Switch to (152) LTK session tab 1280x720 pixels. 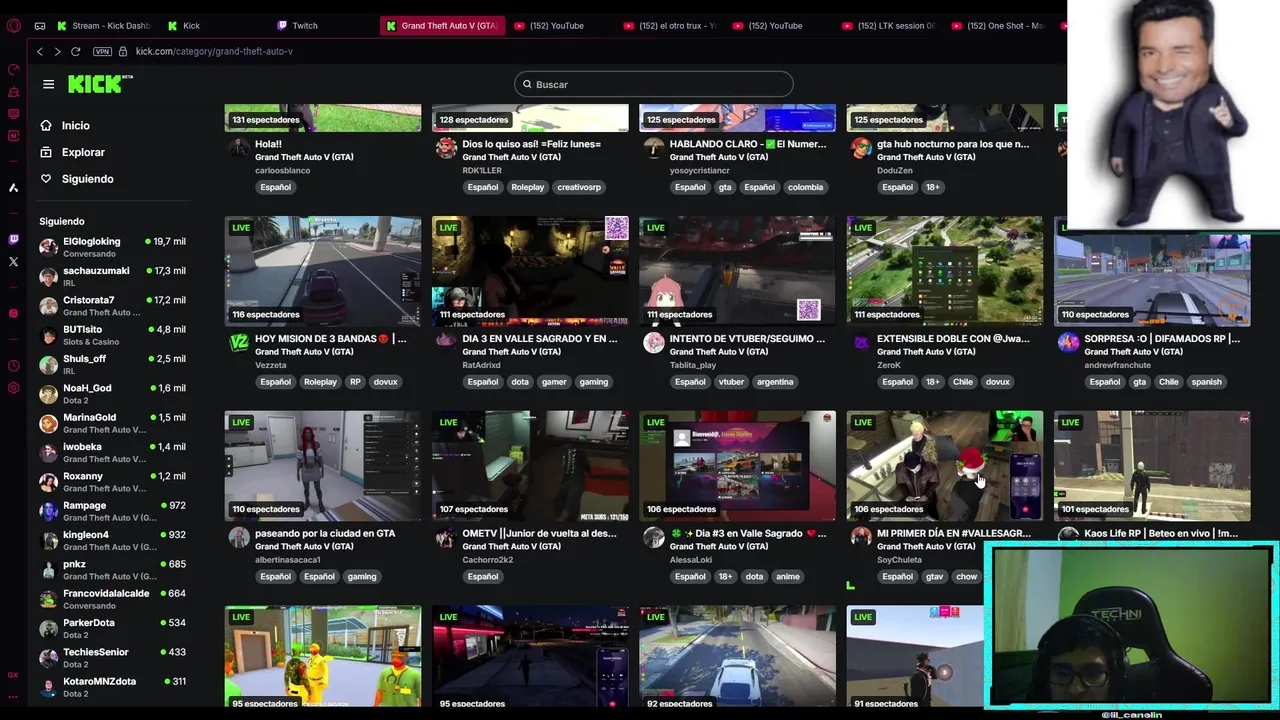pos(888,26)
